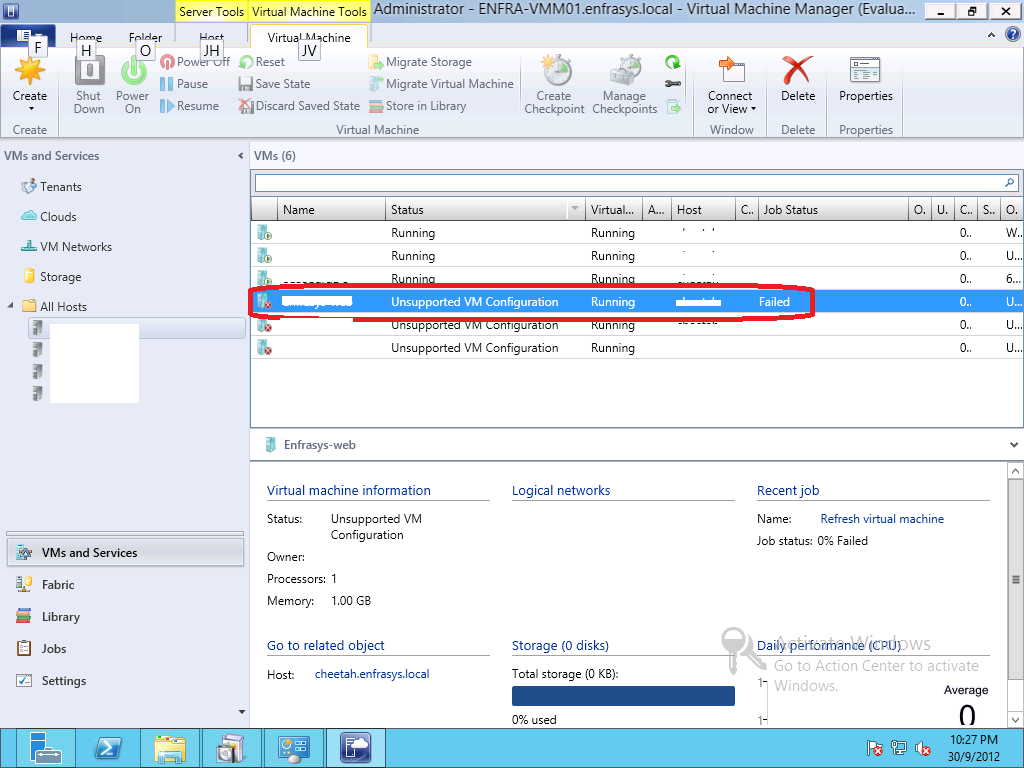Image resolution: width=1024 pixels, height=768 pixels.
Task: Click the storage usage progress bar
Action: [622, 695]
